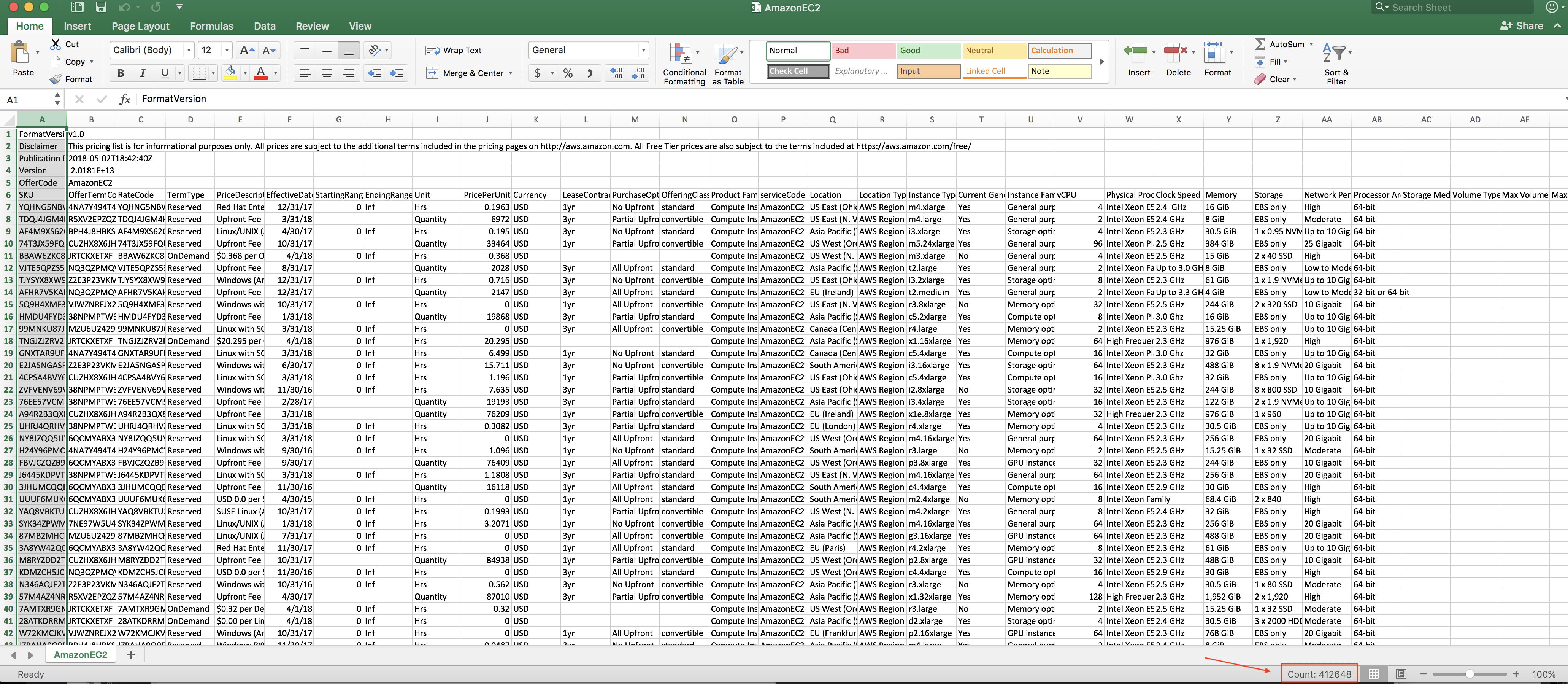The width and height of the screenshot is (1568, 684).
Task: Open Sort & Filter
Action: pyautogui.click(x=1337, y=64)
